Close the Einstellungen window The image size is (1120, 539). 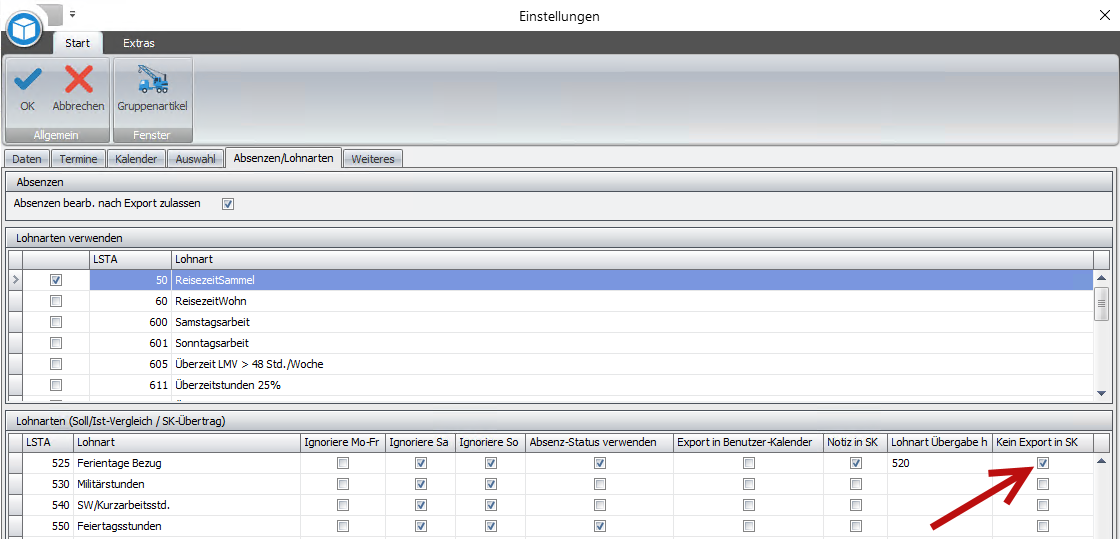pyautogui.click(x=1104, y=15)
